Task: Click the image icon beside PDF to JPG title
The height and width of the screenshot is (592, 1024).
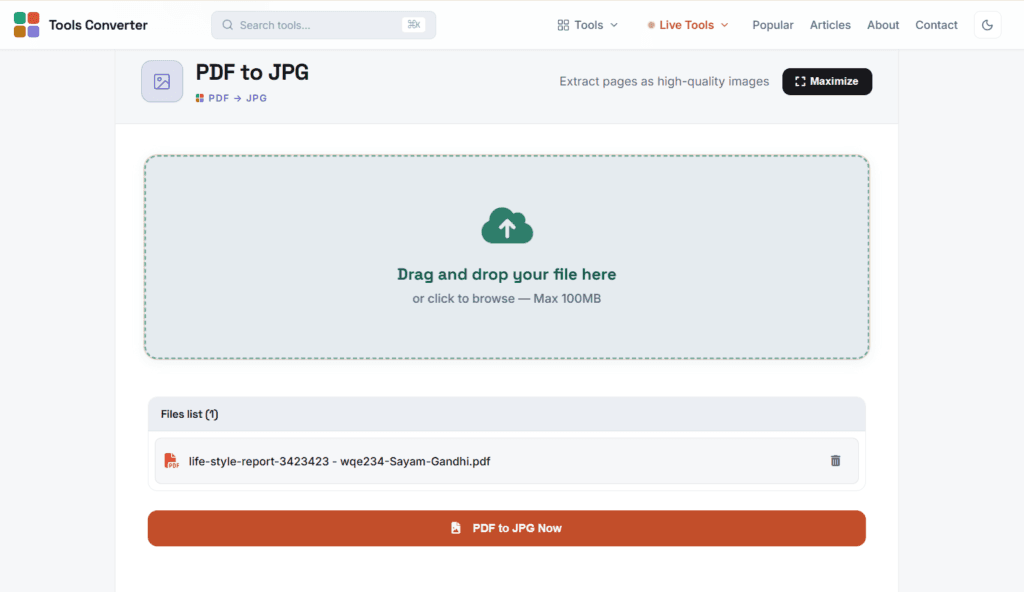Action: coord(162,81)
